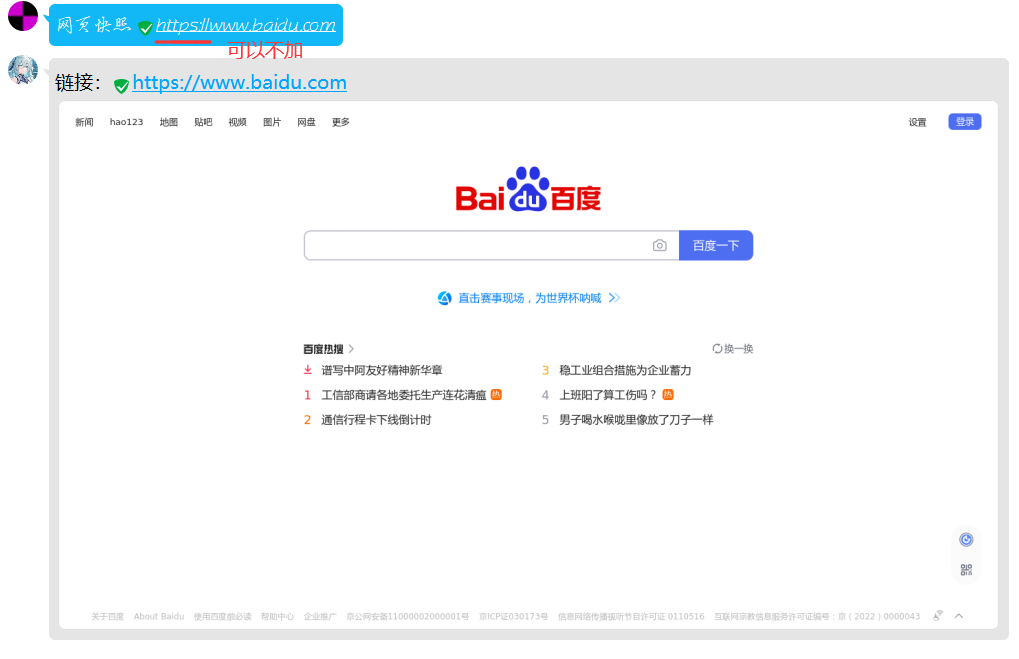Open the 设置 menu at top right
This screenshot has height=659, width=1019.
pos(918,122)
